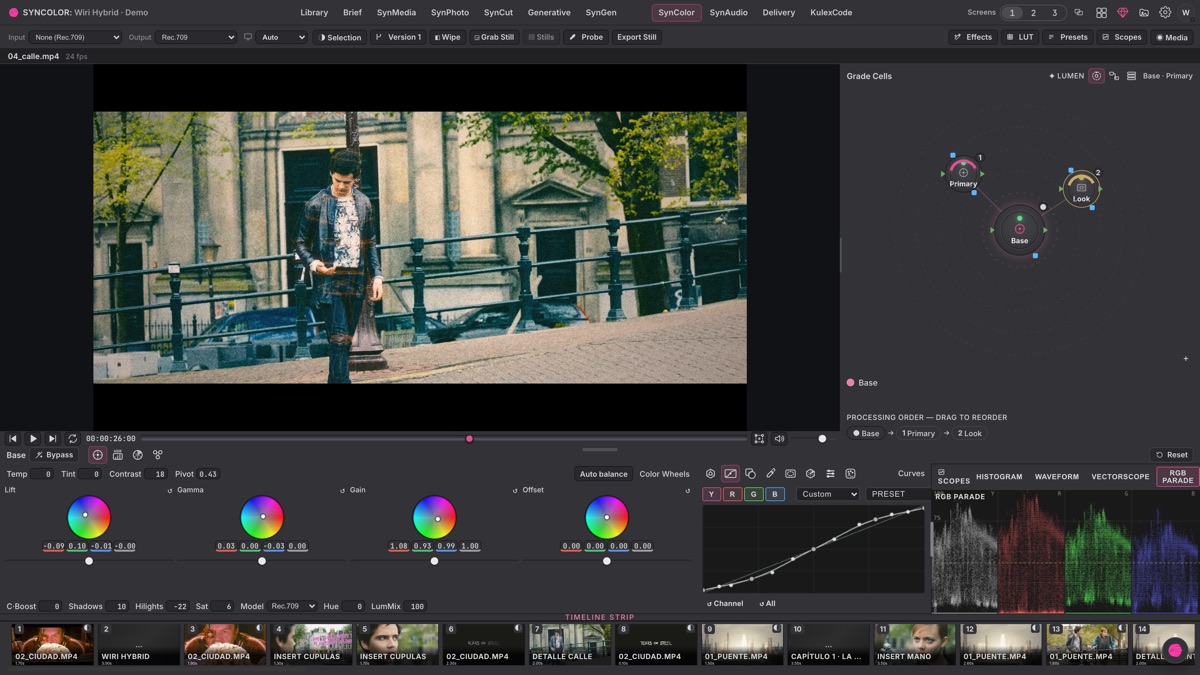The height and width of the screenshot is (675, 1200).
Task: Show the WAVEFORM scope tab
Action: [x=1056, y=477]
